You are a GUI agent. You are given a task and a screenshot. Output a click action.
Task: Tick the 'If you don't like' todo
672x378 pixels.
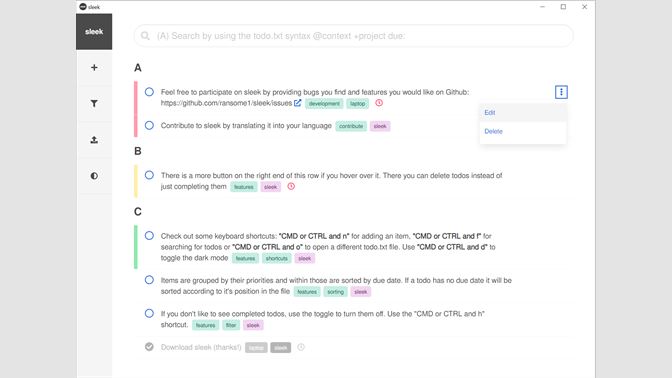click(149, 313)
